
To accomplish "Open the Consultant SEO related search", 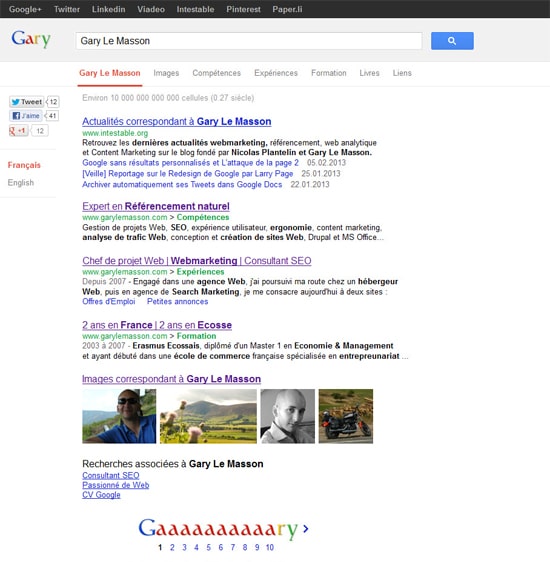I will coord(111,475).
